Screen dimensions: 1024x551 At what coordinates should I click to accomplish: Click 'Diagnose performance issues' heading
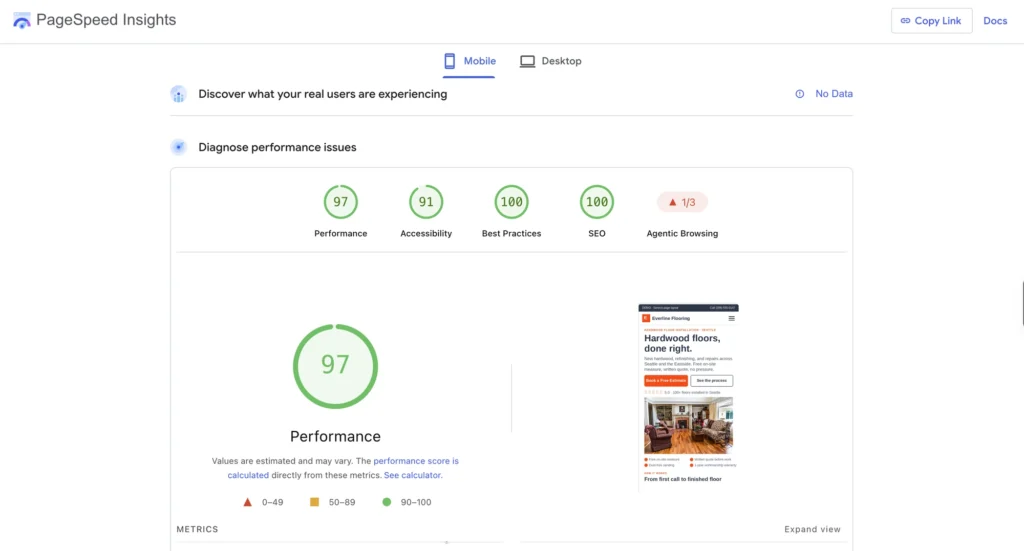point(277,148)
